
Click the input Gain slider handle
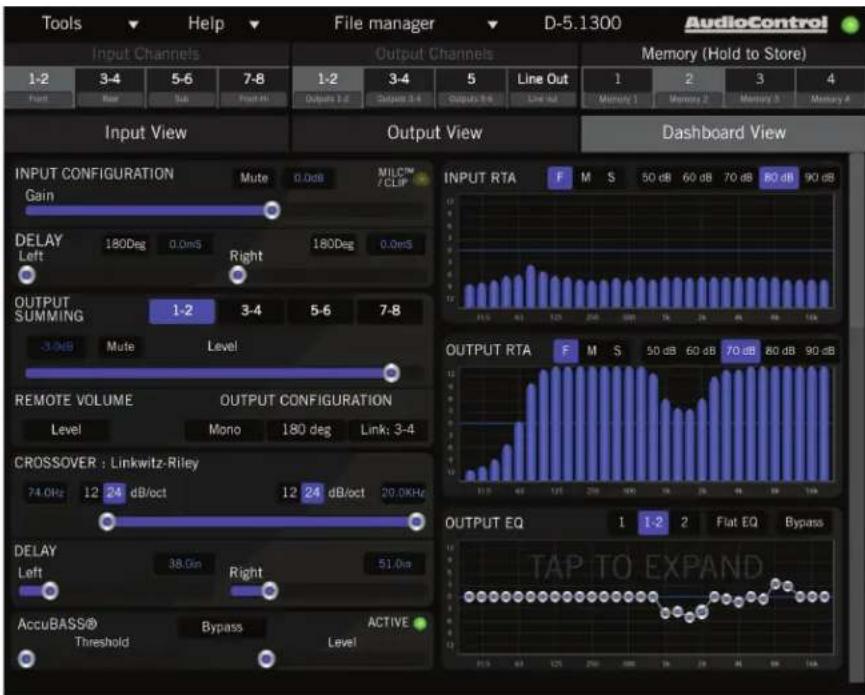click(x=271, y=210)
